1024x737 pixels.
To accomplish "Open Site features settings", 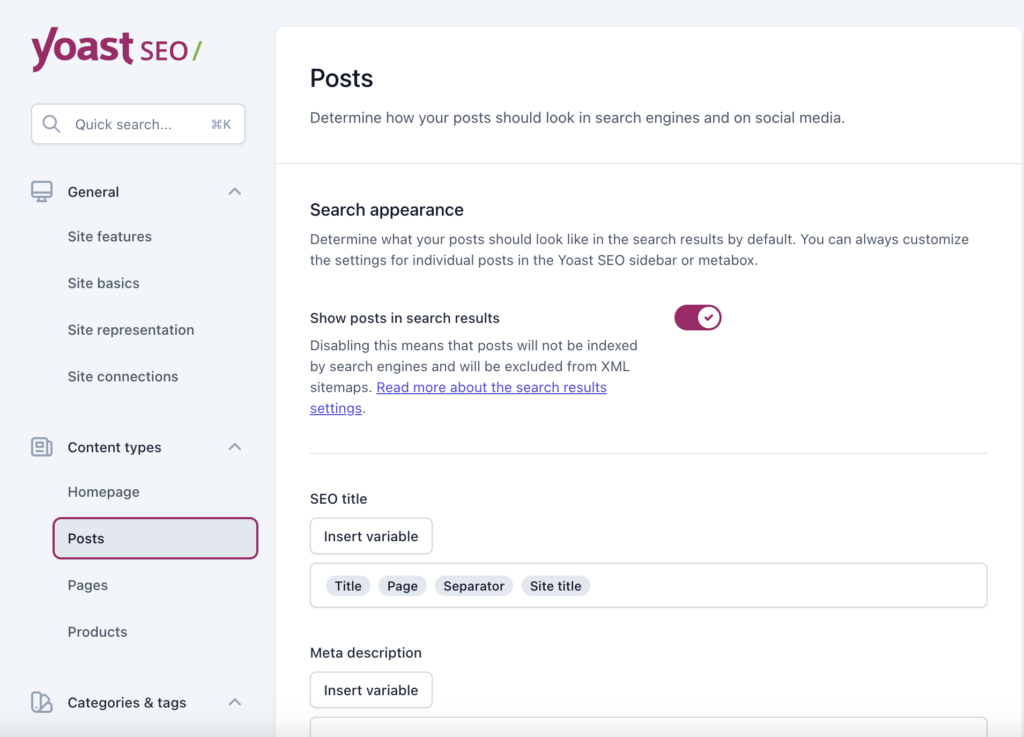I will (x=110, y=237).
